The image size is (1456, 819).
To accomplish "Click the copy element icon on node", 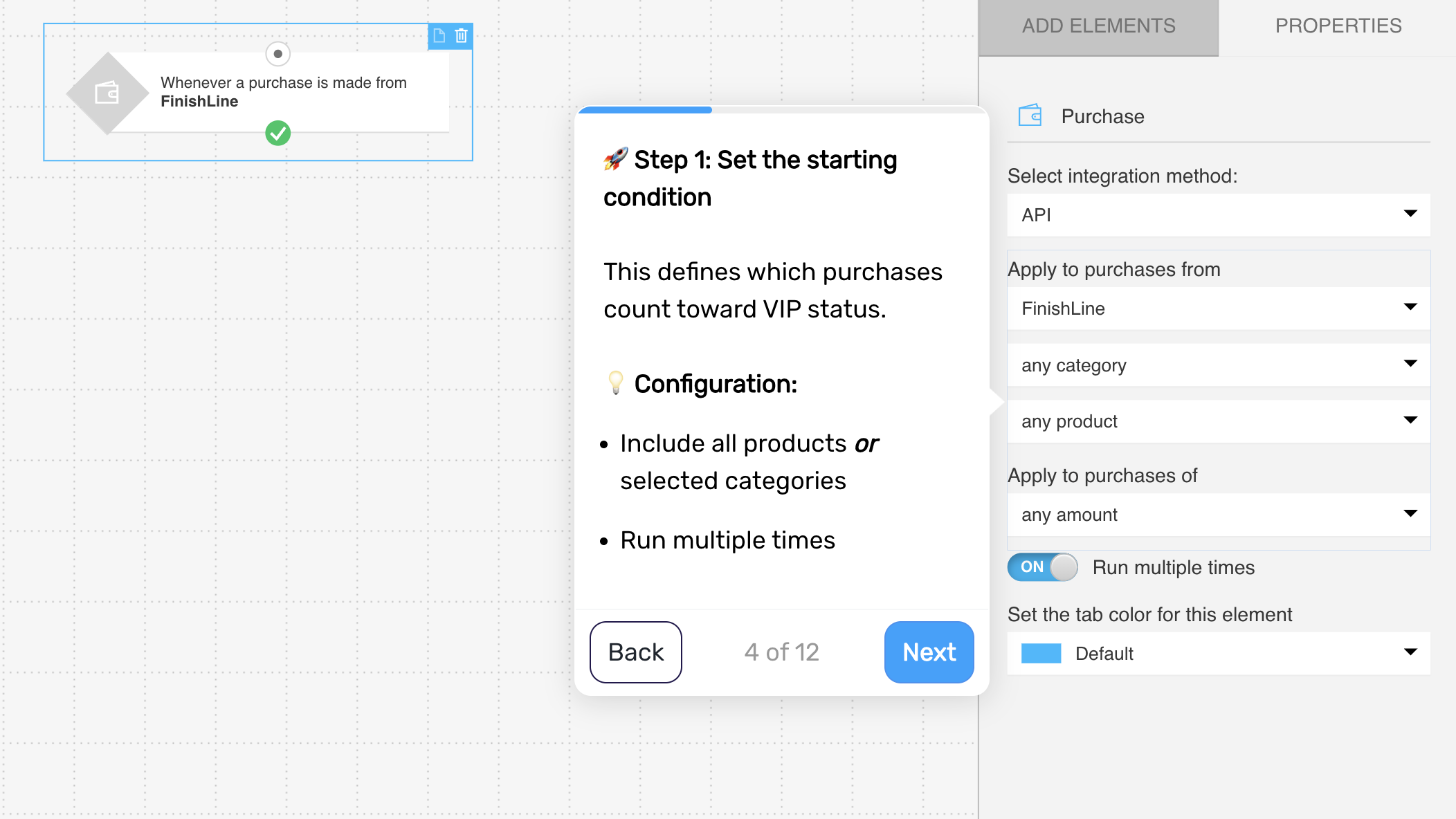I will pos(439,35).
